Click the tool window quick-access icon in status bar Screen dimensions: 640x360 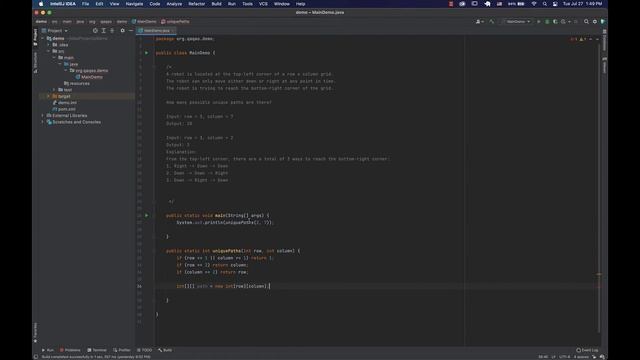pyautogui.click(x=36, y=357)
